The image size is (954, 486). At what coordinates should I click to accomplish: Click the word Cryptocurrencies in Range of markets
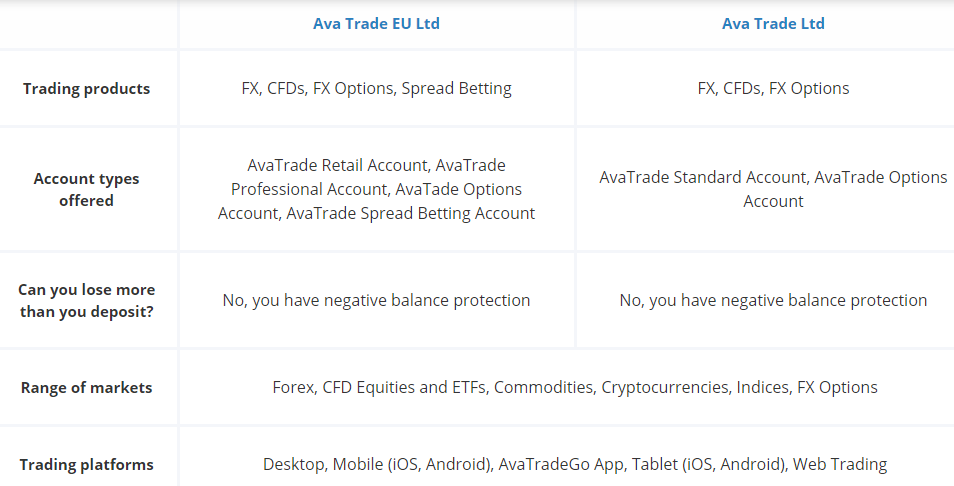pos(664,387)
